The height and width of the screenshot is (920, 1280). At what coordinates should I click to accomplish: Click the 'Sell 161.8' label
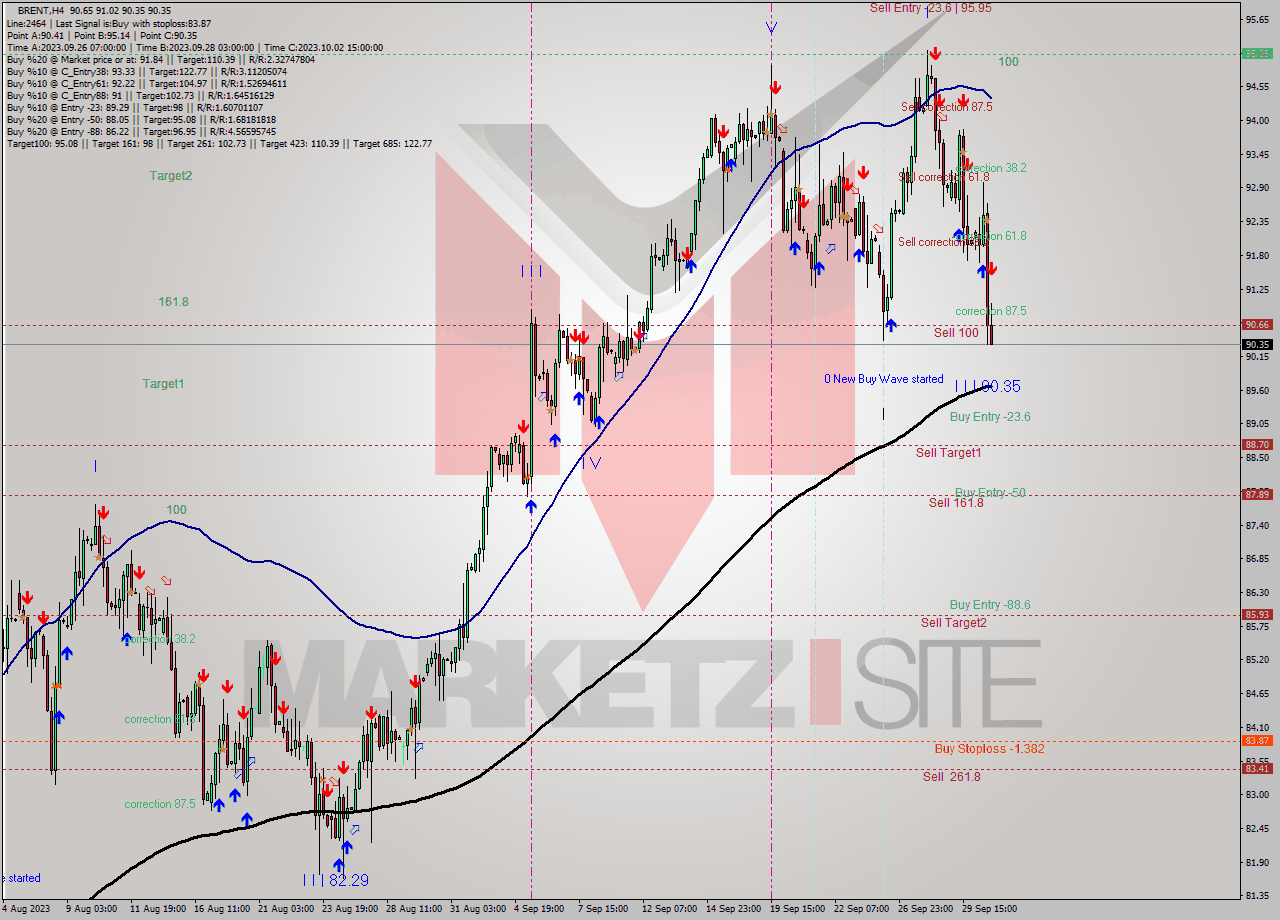point(956,503)
